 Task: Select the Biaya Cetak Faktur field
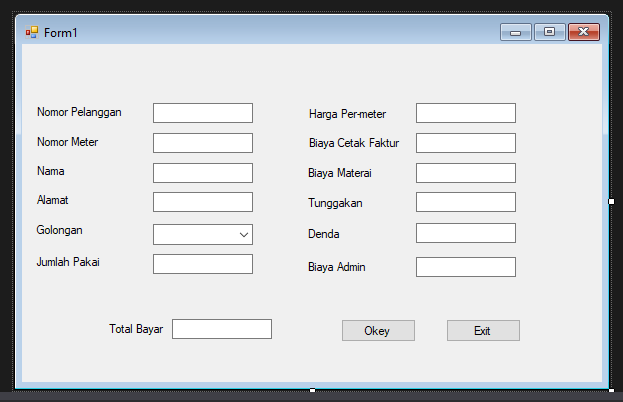tap(466, 143)
